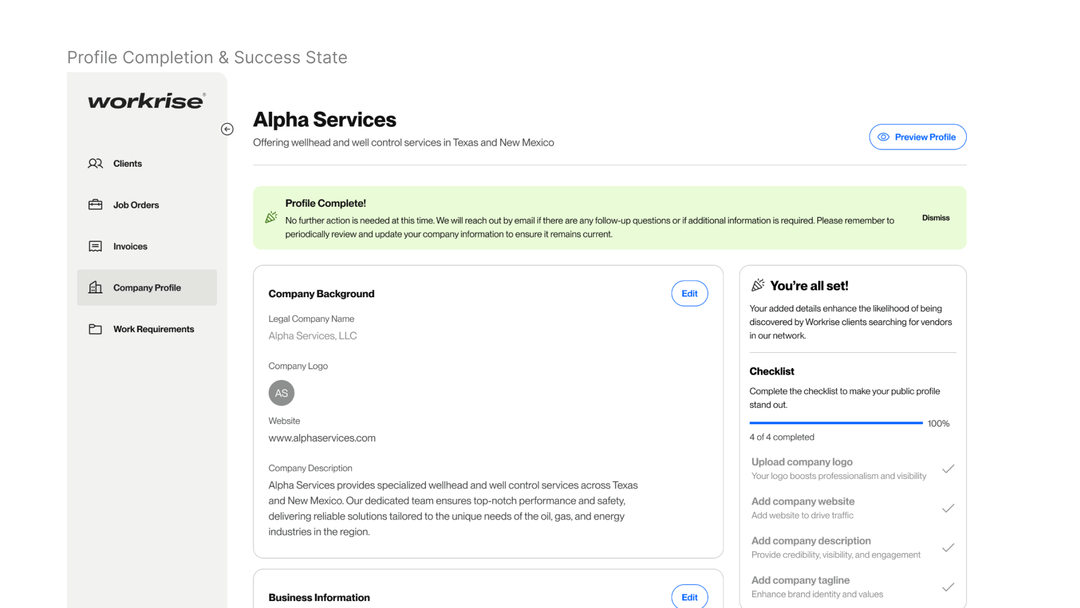Click the Job Orders briefcase icon
1080x608 pixels.
click(93, 204)
